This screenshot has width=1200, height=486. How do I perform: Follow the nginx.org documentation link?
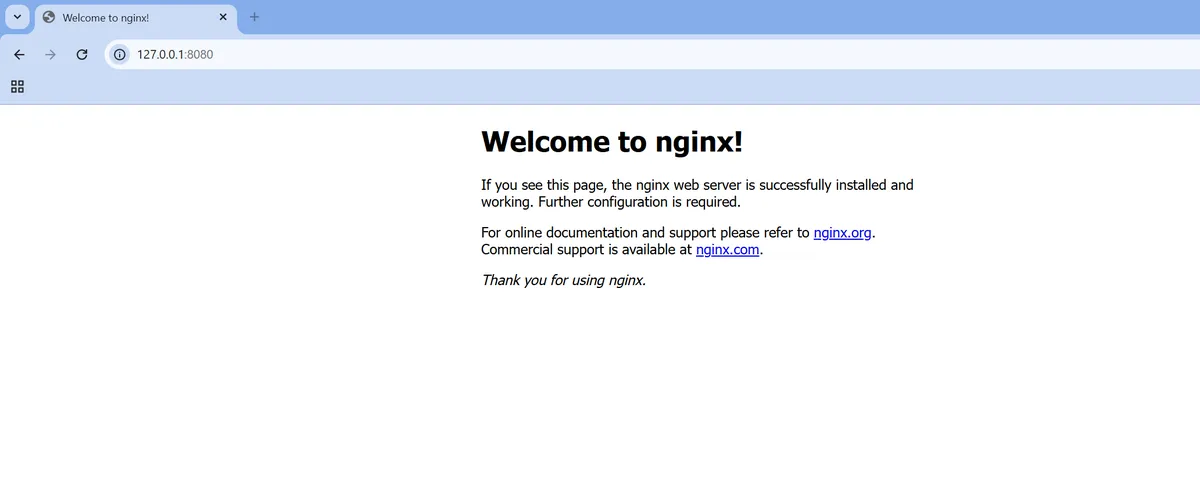[x=842, y=233]
